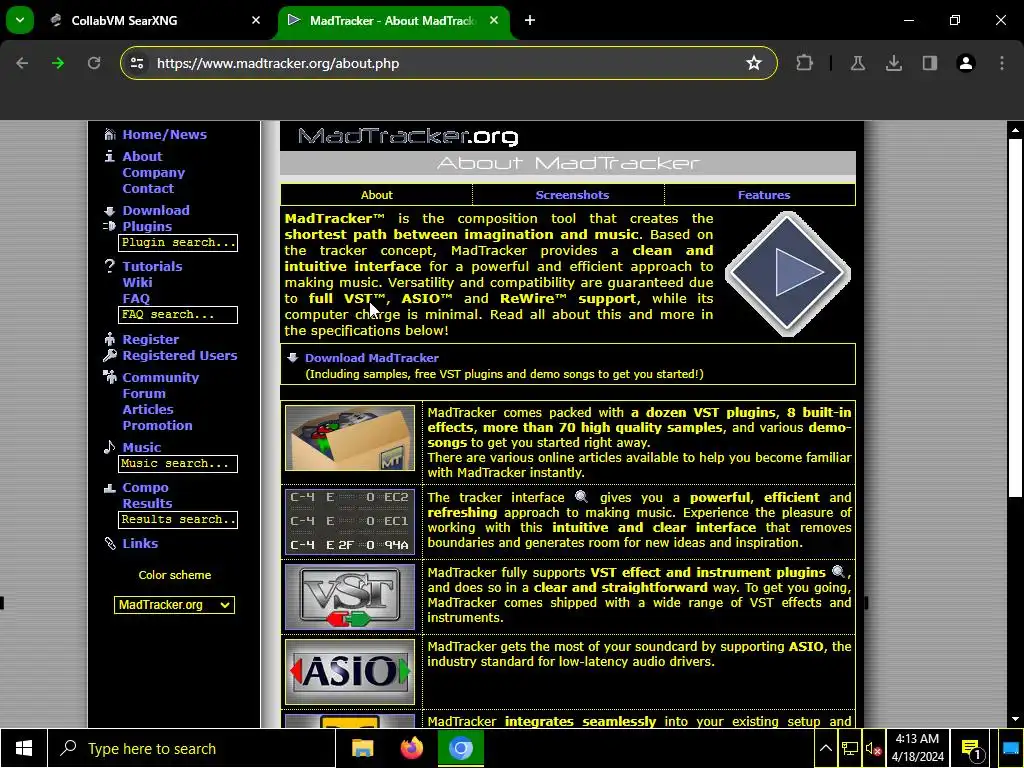Click the Results search field

pos(178,520)
